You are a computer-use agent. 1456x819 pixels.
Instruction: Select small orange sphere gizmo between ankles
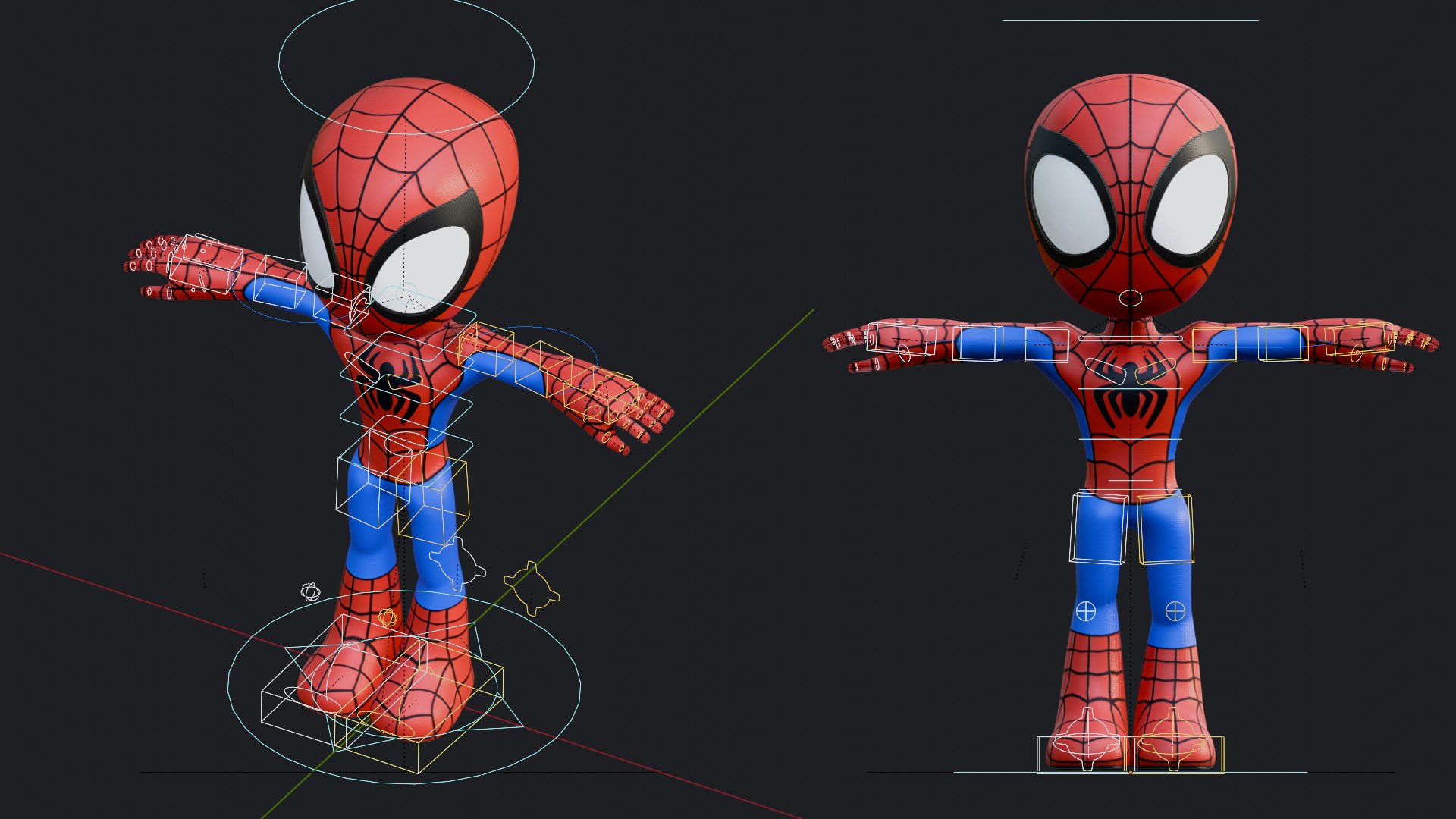[x=388, y=617]
